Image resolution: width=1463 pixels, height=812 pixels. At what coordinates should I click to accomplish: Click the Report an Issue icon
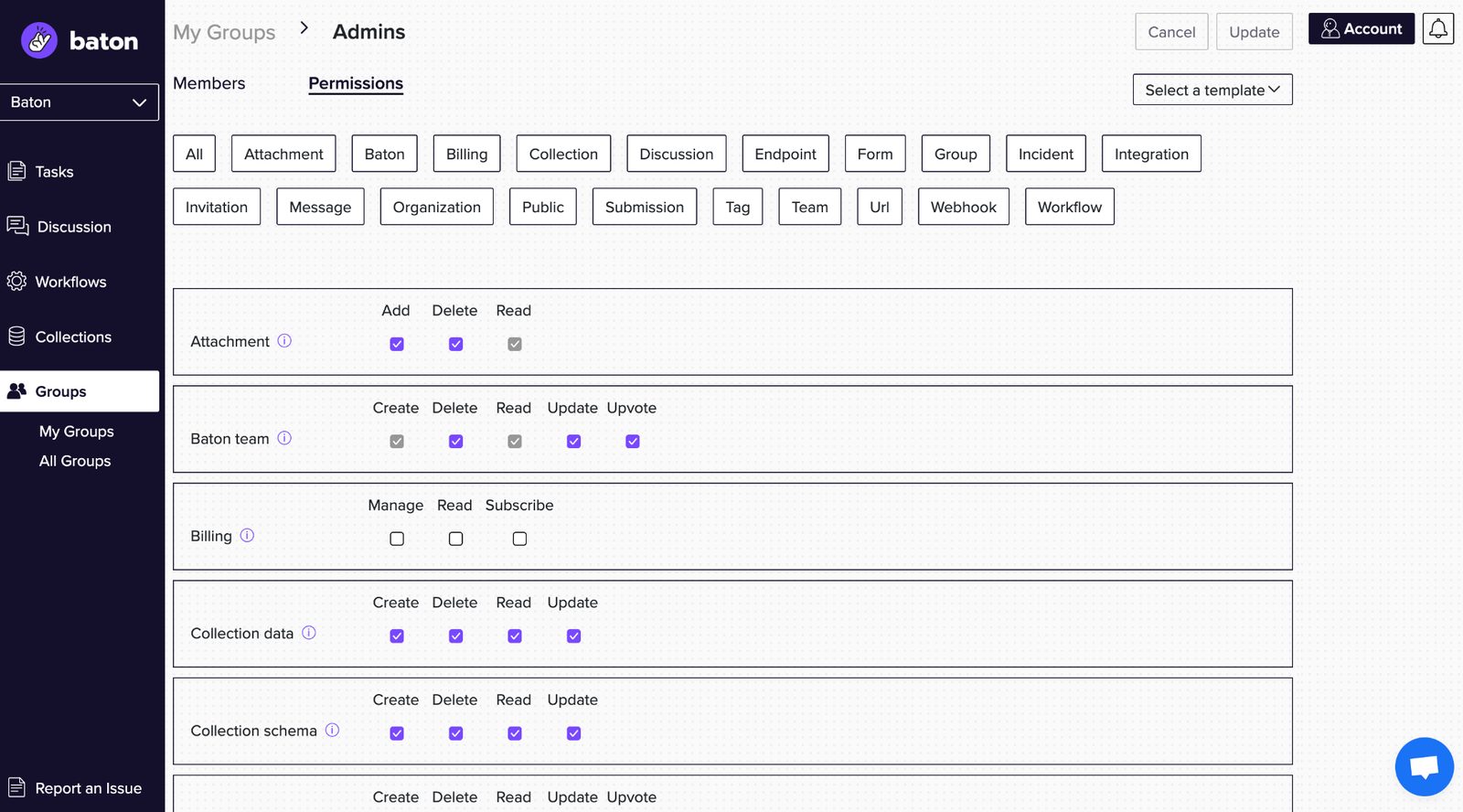click(x=16, y=787)
